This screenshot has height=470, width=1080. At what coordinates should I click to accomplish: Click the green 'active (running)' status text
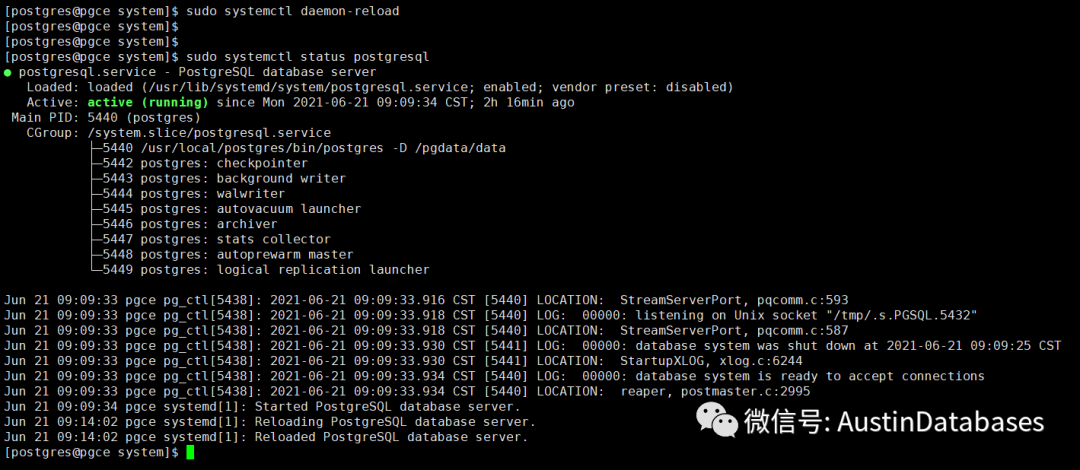coord(147,103)
